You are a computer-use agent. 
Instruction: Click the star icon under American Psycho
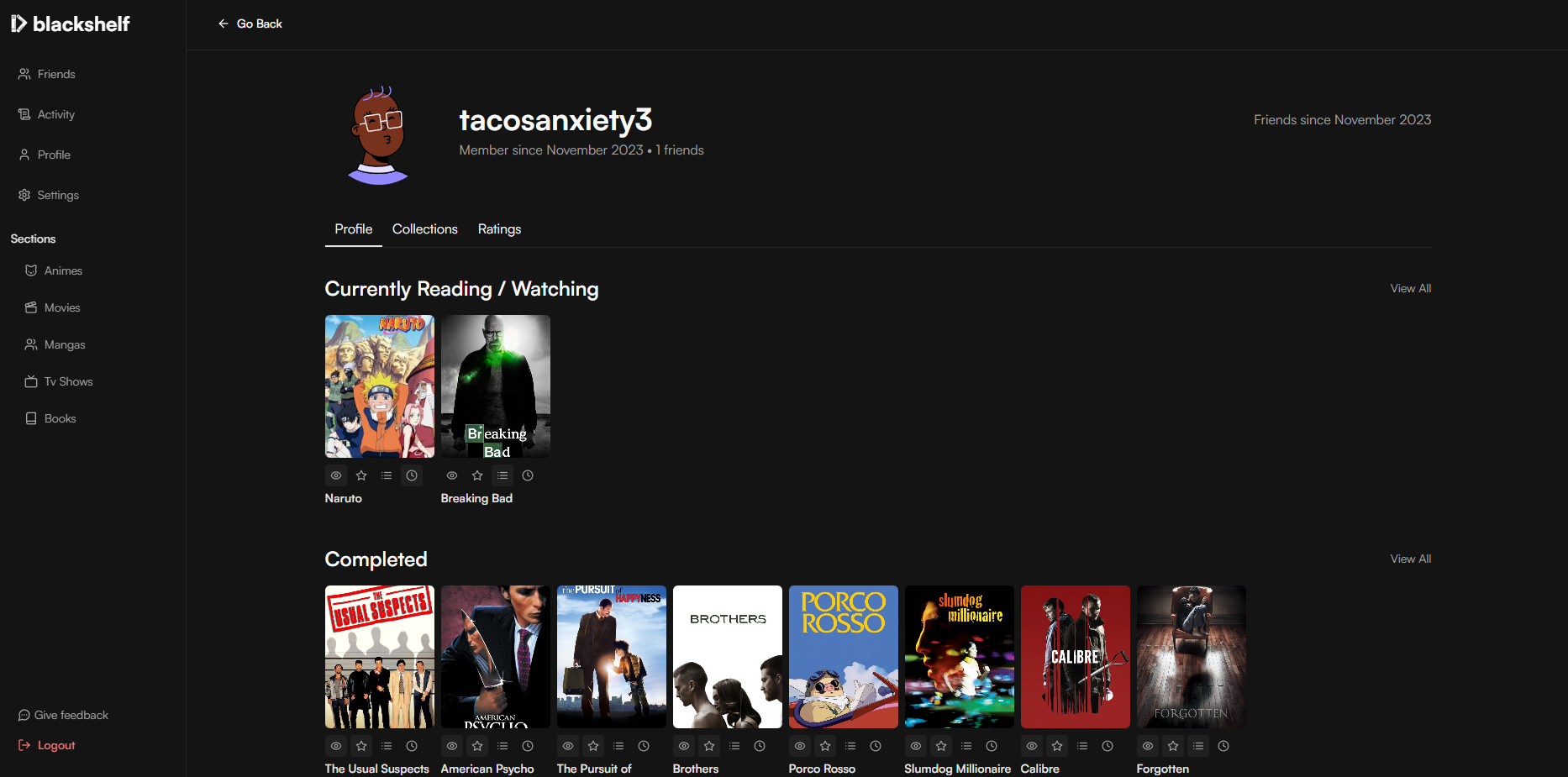(x=477, y=746)
